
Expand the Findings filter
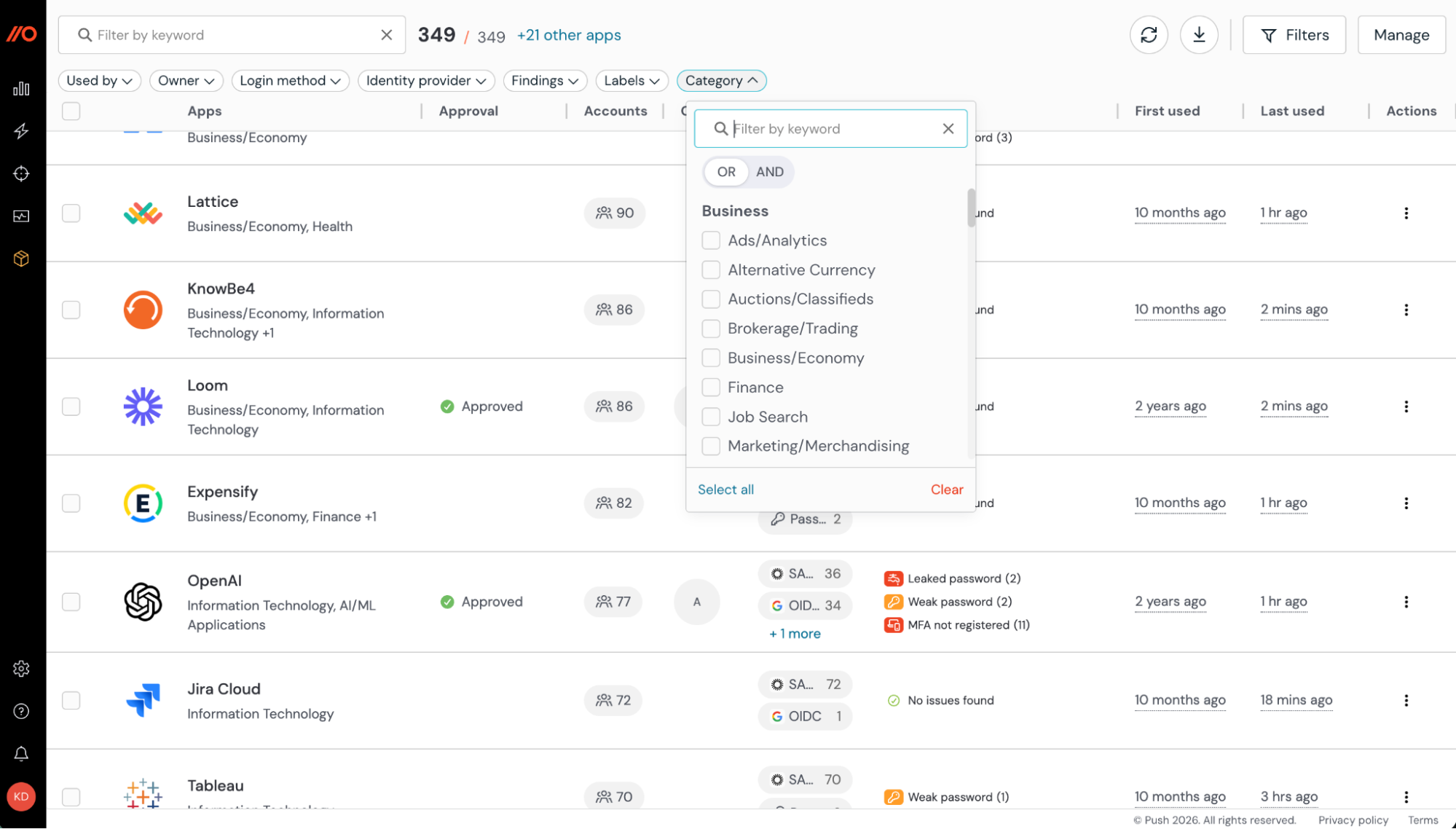click(545, 81)
